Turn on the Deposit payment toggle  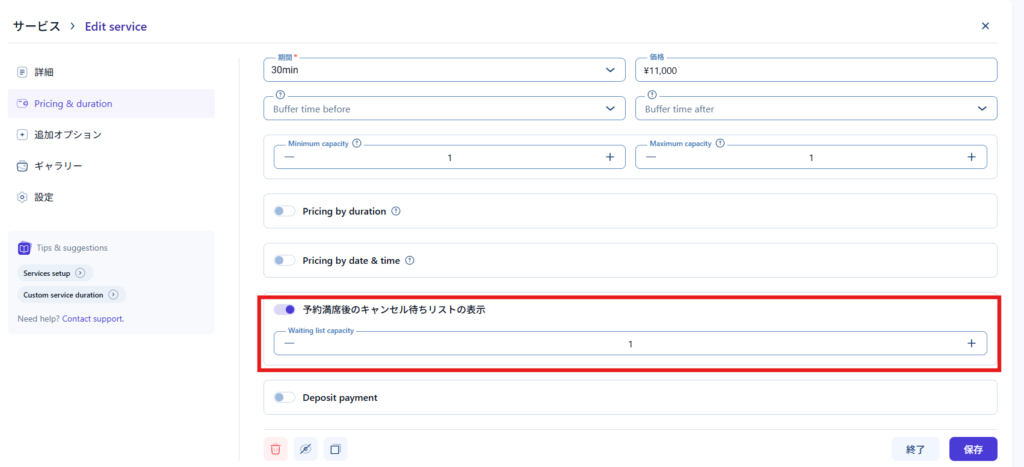pyautogui.click(x=285, y=397)
